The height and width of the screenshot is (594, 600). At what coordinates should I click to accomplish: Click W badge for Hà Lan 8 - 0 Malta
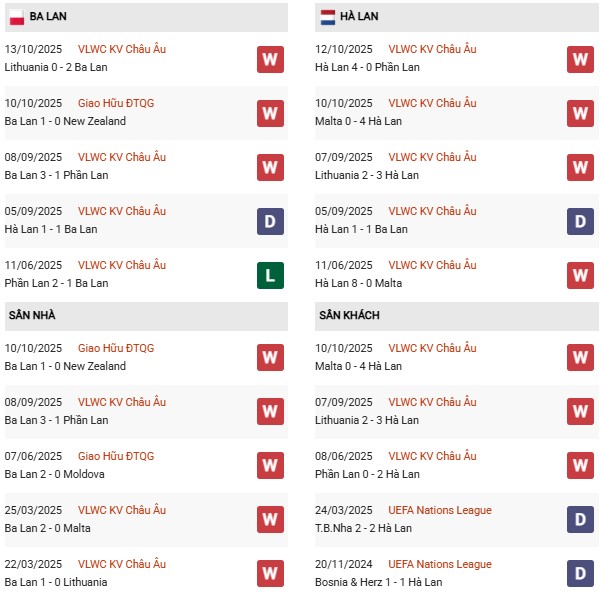pos(580,275)
